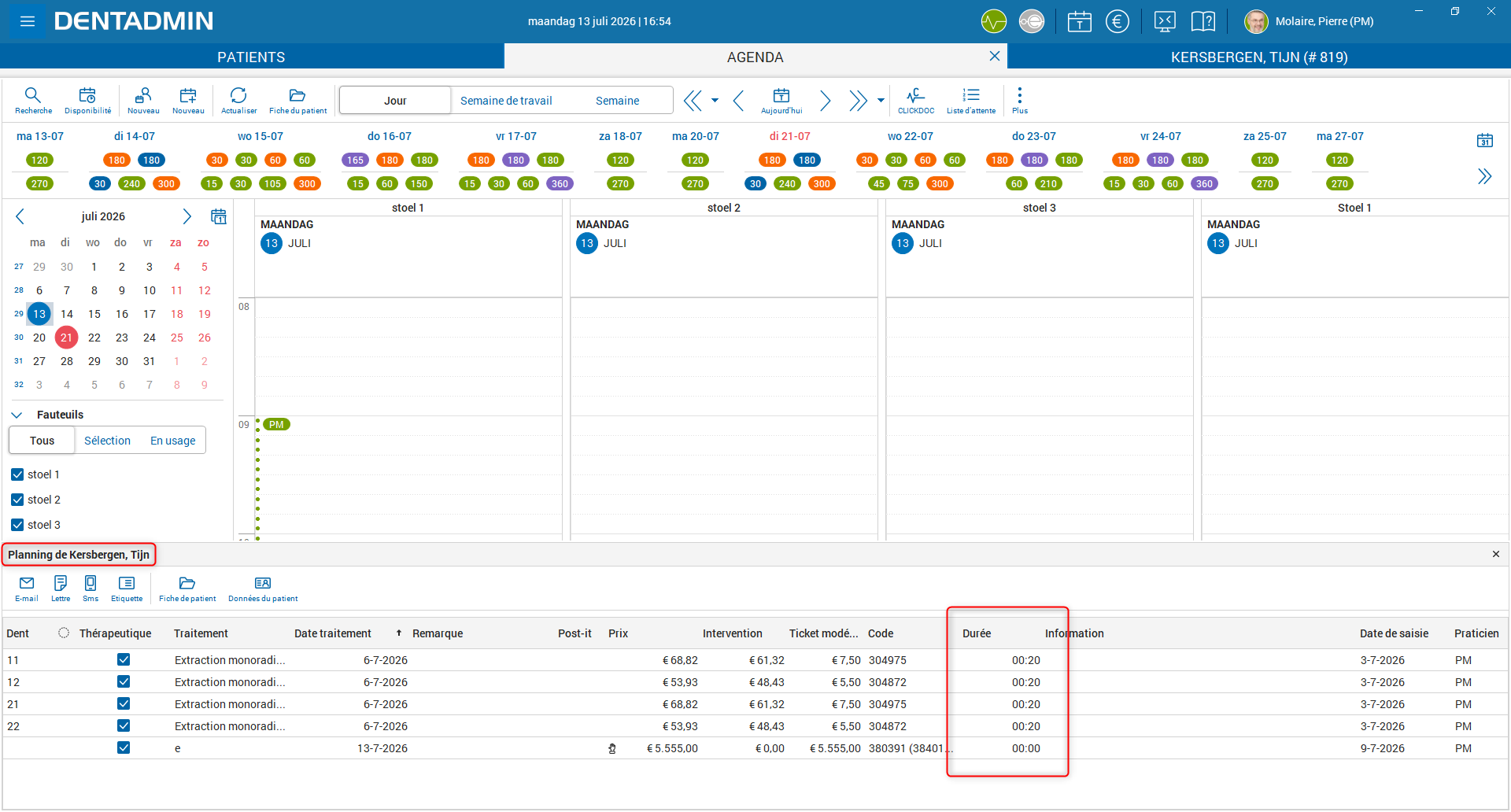Click the euro billing icon in header

click(1117, 21)
